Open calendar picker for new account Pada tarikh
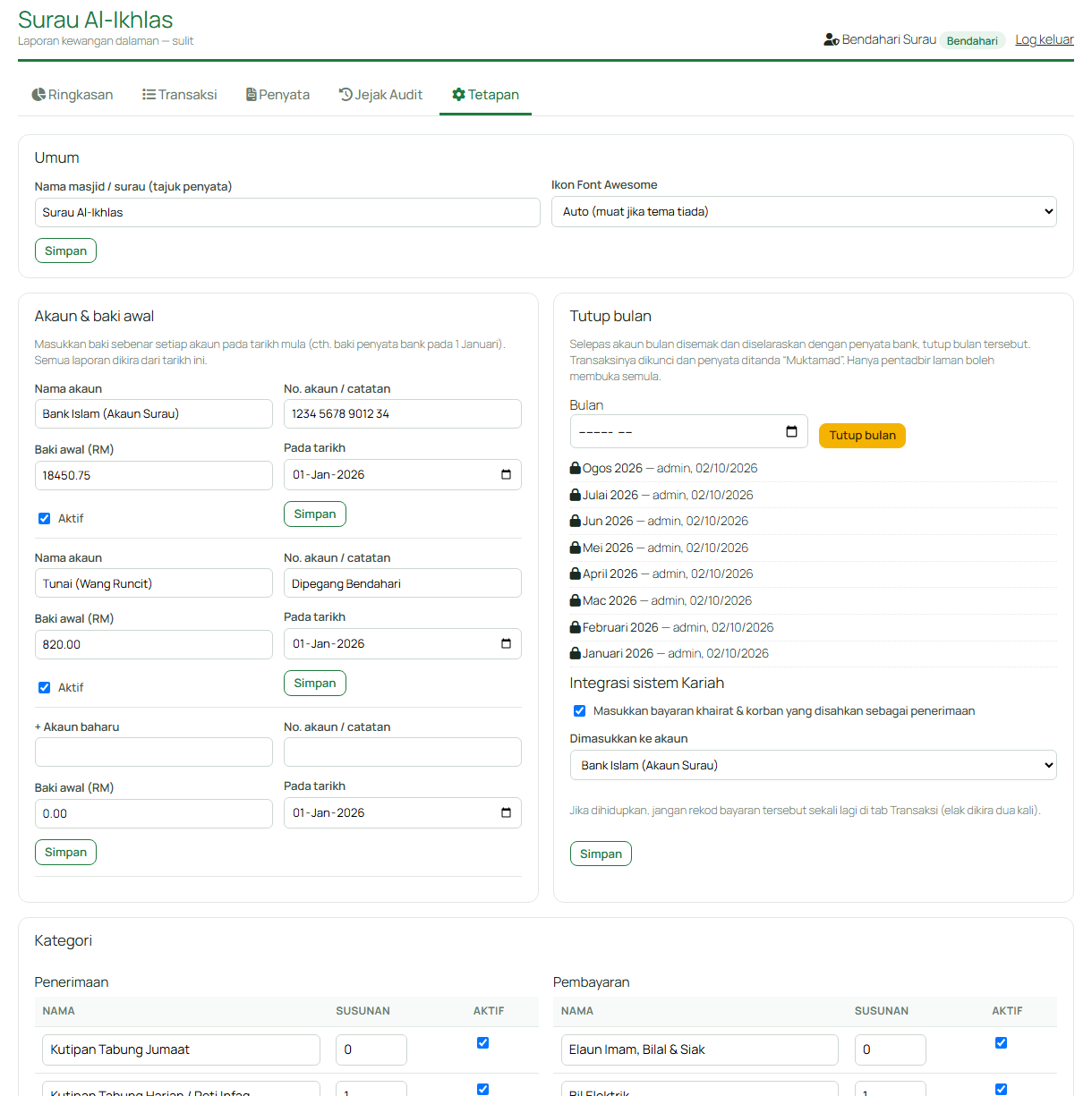The image size is (1092, 1096). pyautogui.click(x=506, y=812)
